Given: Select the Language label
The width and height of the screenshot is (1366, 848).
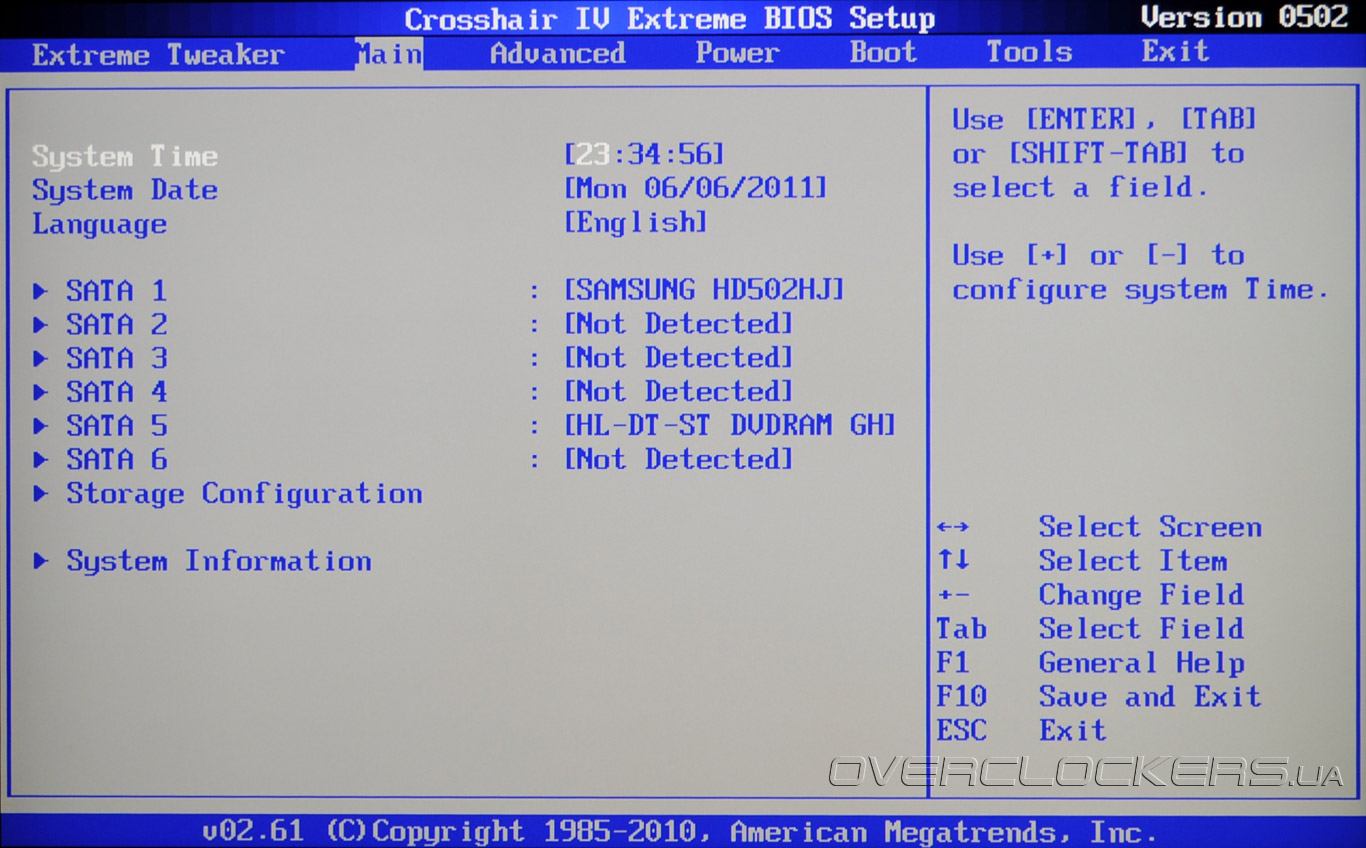Looking at the screenshot, I should click(x=99, y=225).
